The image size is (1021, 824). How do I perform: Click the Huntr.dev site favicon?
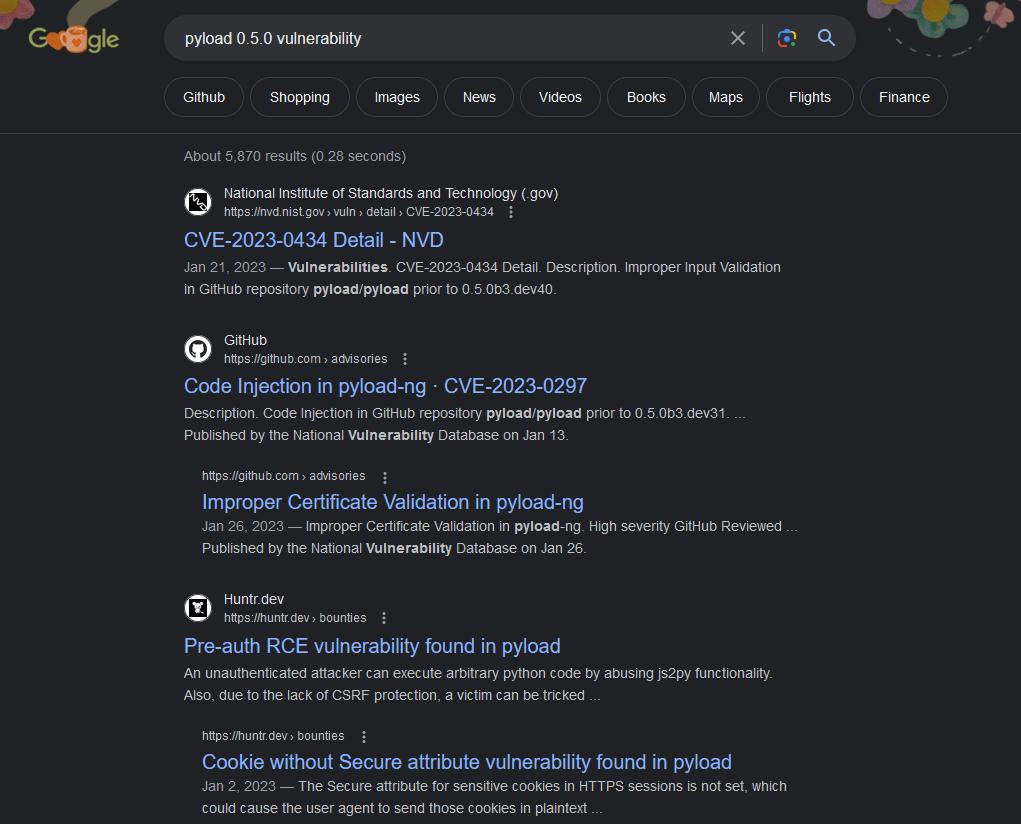198,608
